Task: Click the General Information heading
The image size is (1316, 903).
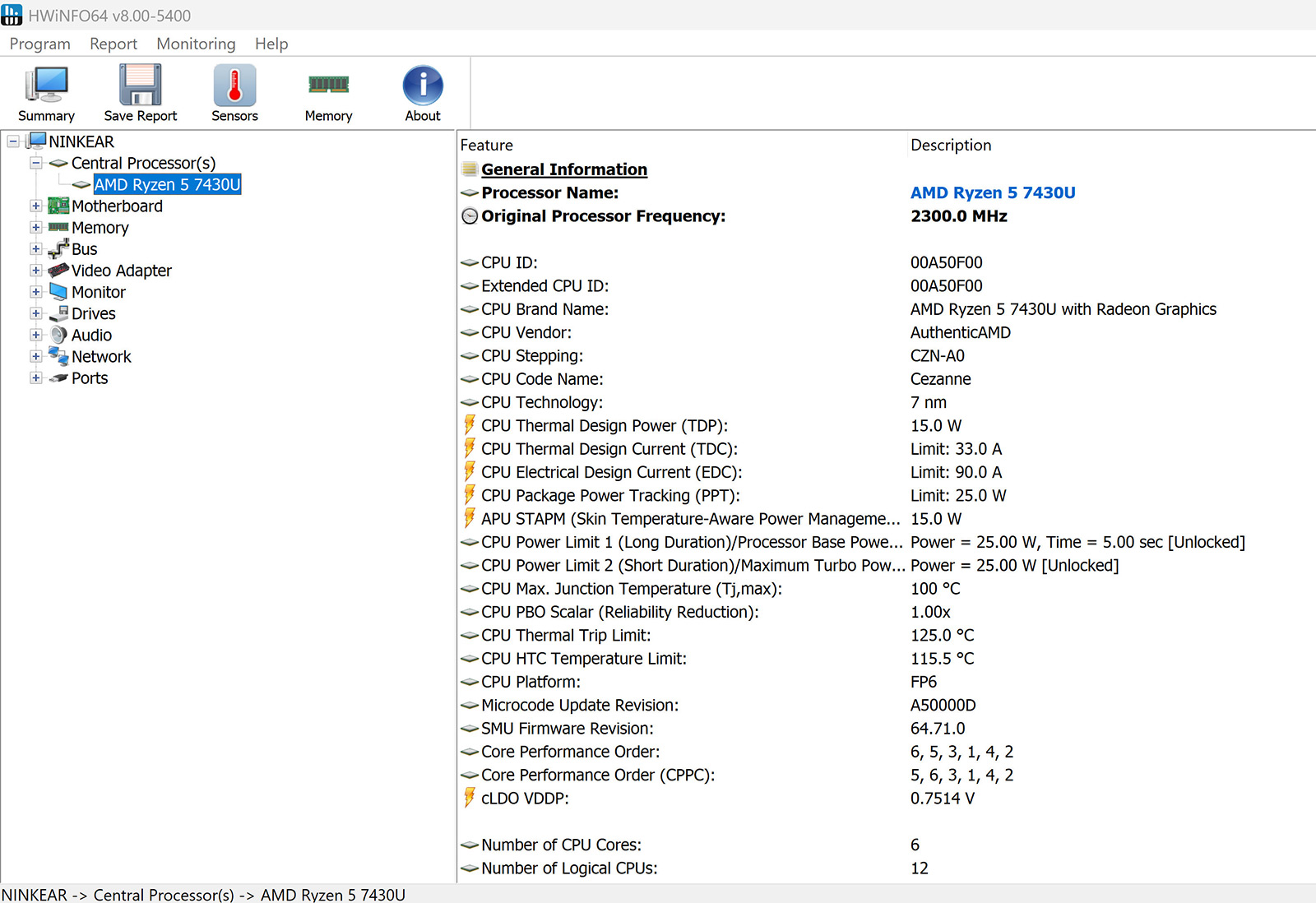Action: coord(564,169)
